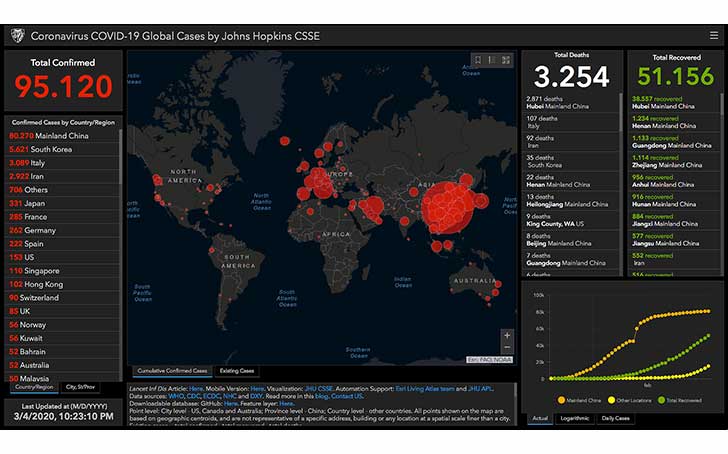Zoom in the map with plus button
This screenshot has height=454, width=728.
coord(507,335)
